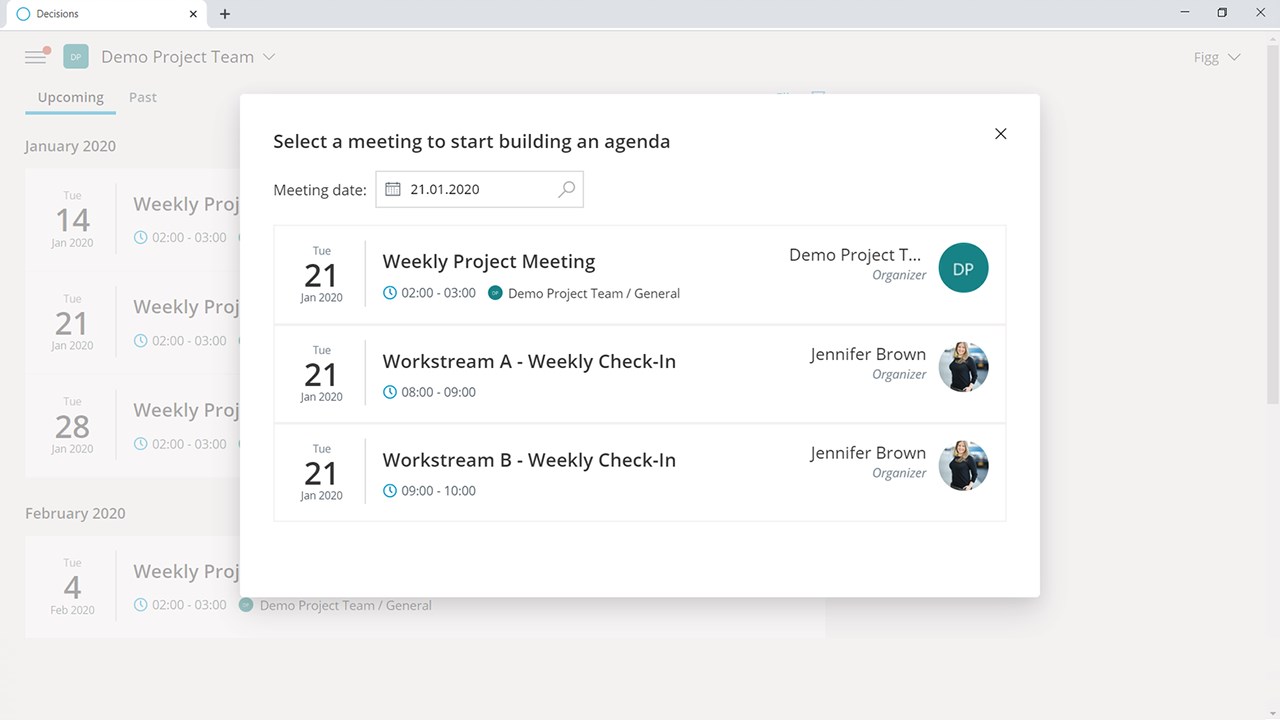Close the Decisions browser tab
The height and width of the screenshot is (720, 1280).
coord(193,14)
